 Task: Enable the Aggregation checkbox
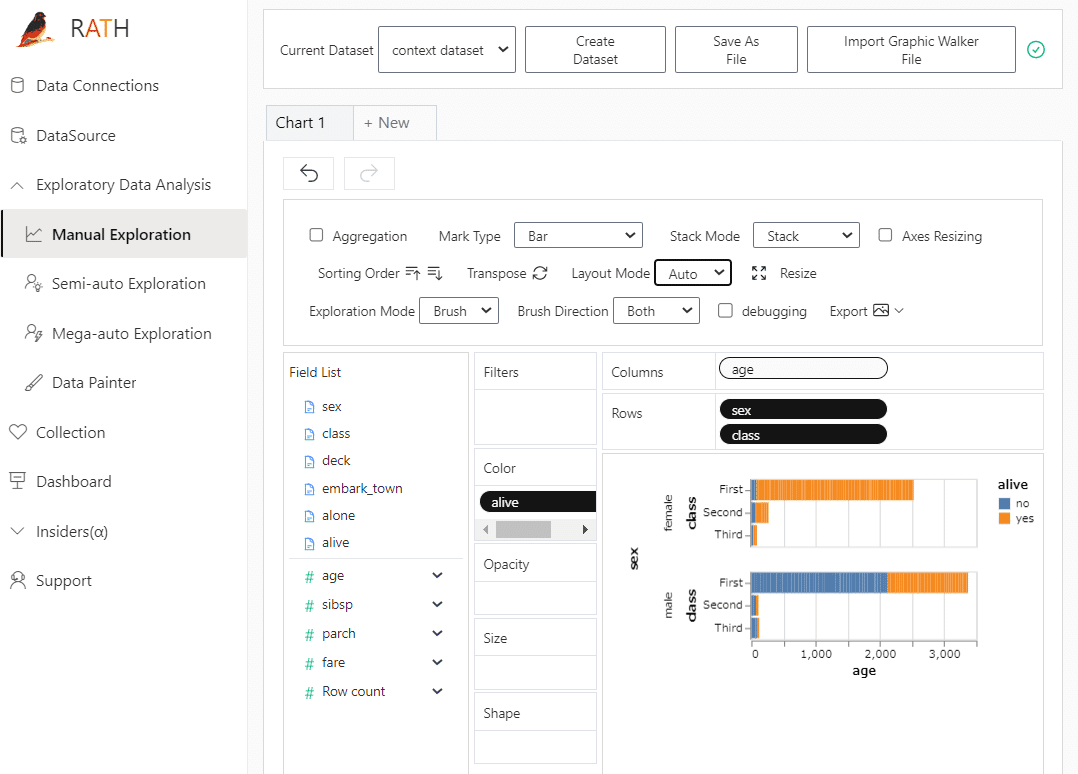pyautogui.click(x=316, y=235)
